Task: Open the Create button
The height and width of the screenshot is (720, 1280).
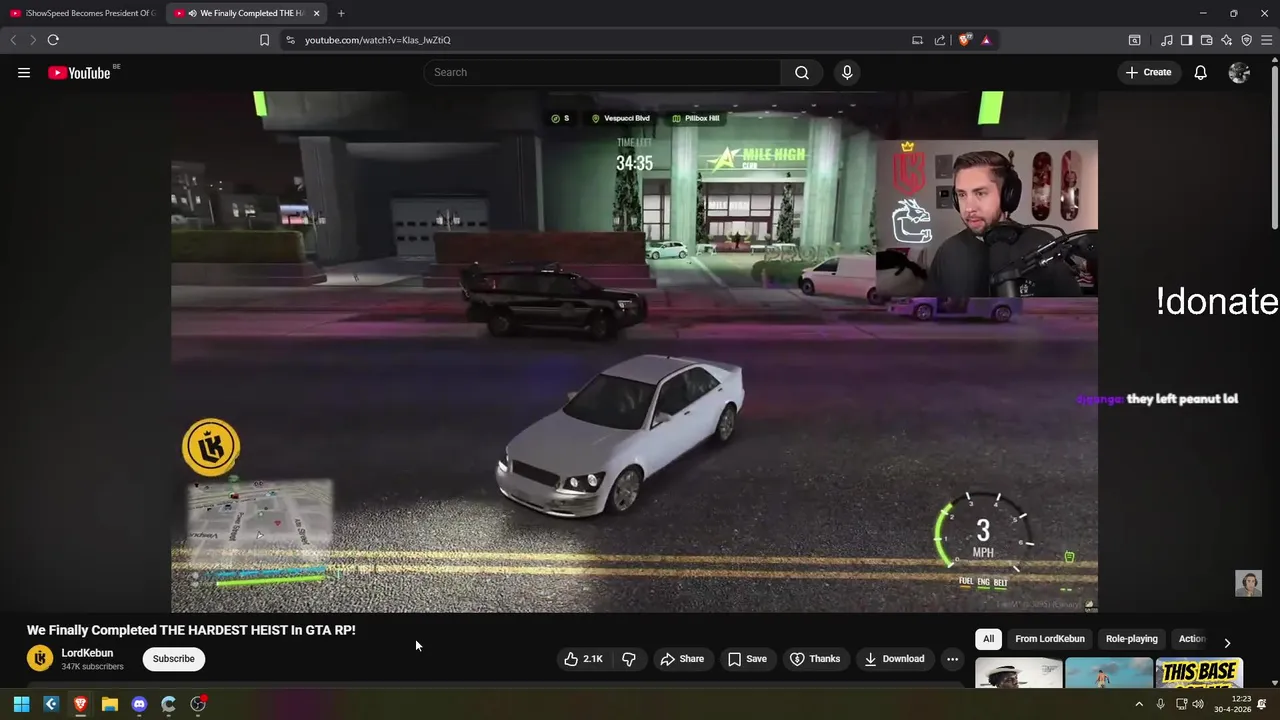Action: pos(1148,72)
